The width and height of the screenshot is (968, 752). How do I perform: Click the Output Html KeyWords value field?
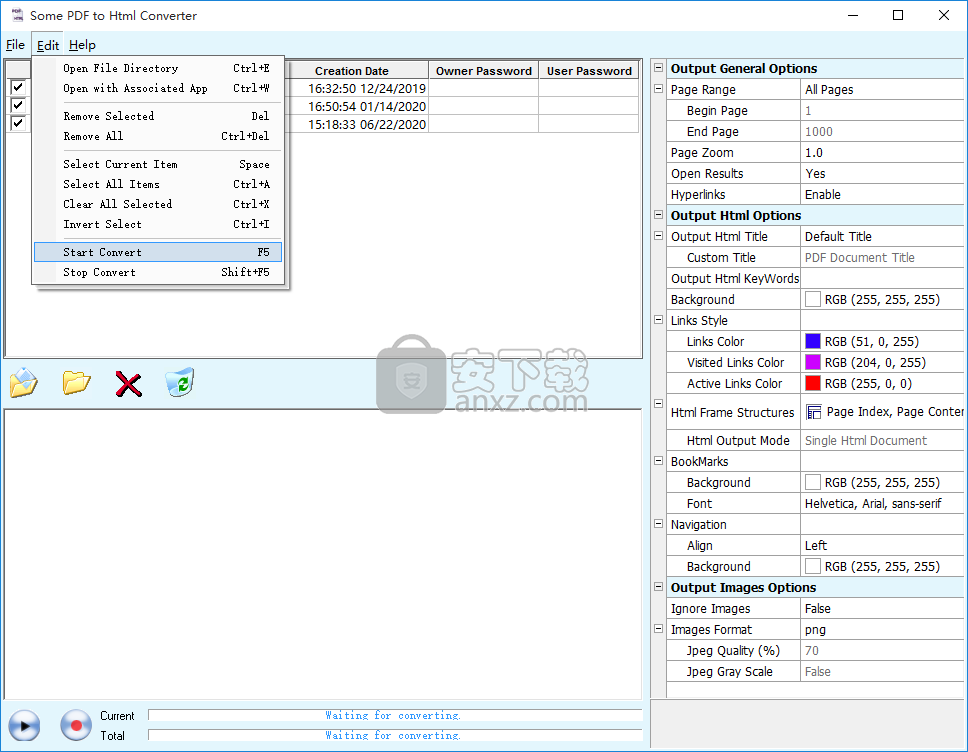[883, 278]
